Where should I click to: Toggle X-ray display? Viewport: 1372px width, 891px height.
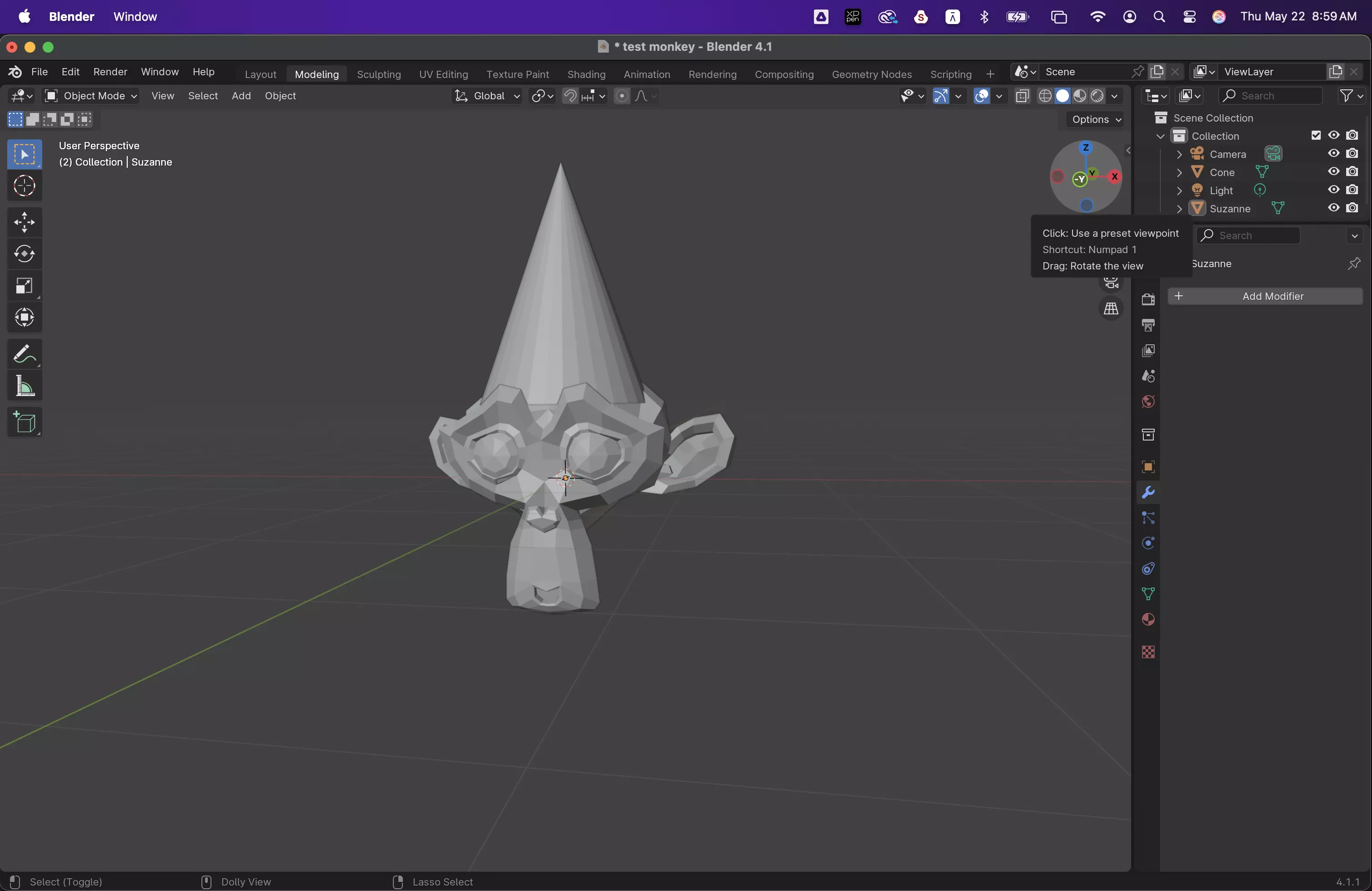tap(1022, 96)
